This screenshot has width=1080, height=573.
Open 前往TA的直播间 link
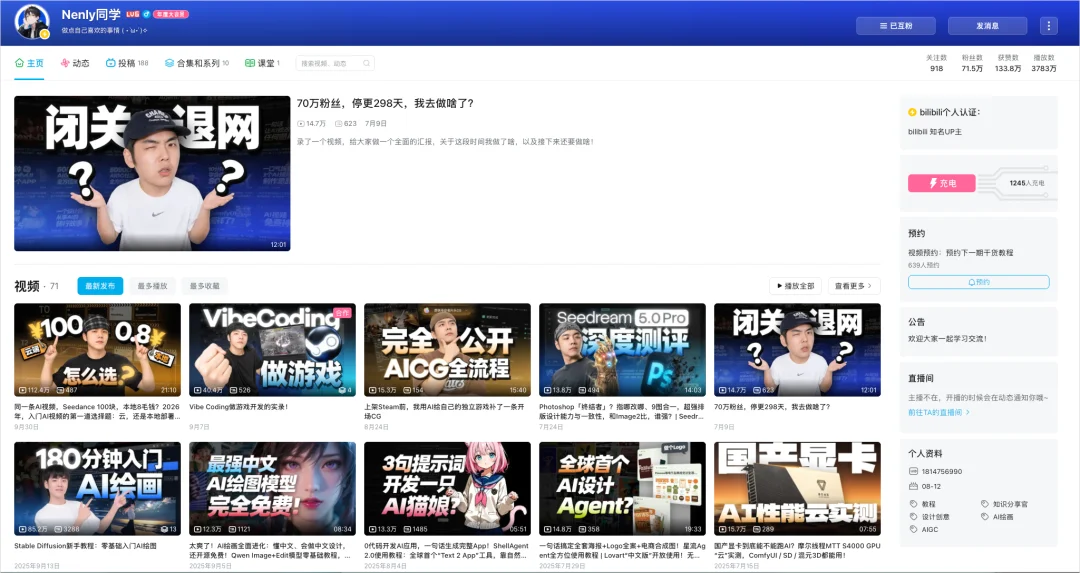939,413
